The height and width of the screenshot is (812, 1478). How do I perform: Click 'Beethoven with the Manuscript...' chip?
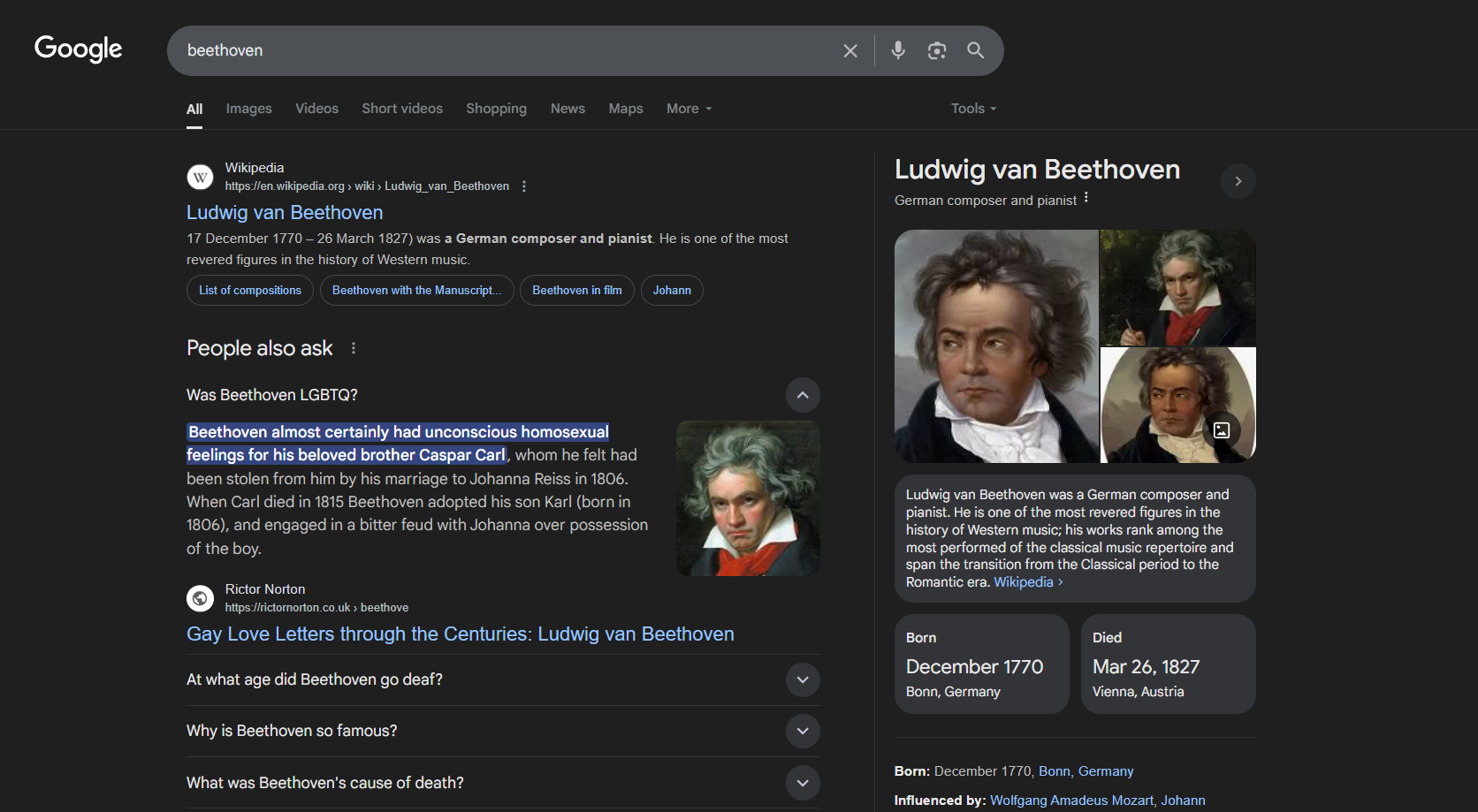click(416, 291)
